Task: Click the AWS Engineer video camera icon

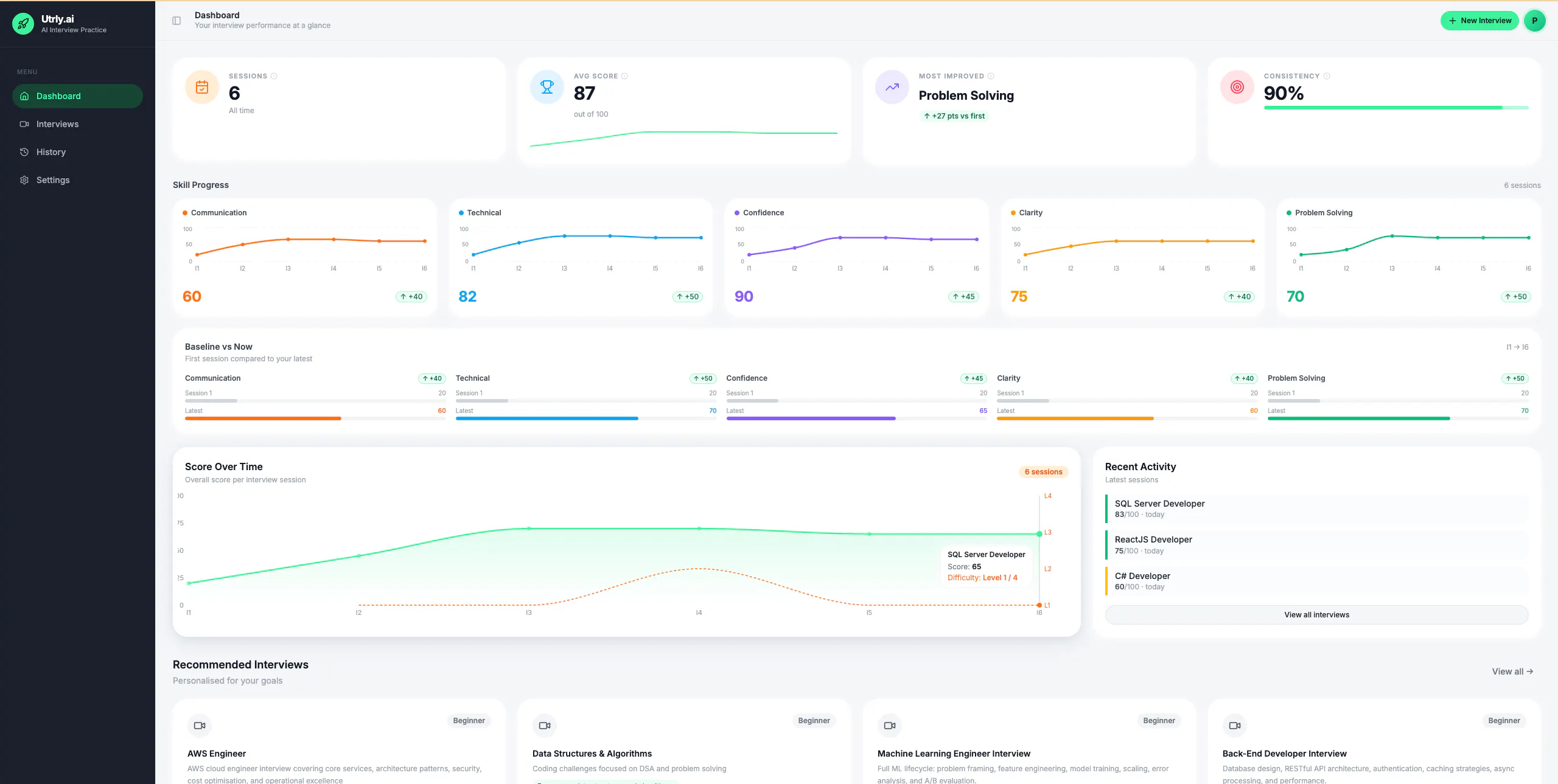Action: point(200,726)
